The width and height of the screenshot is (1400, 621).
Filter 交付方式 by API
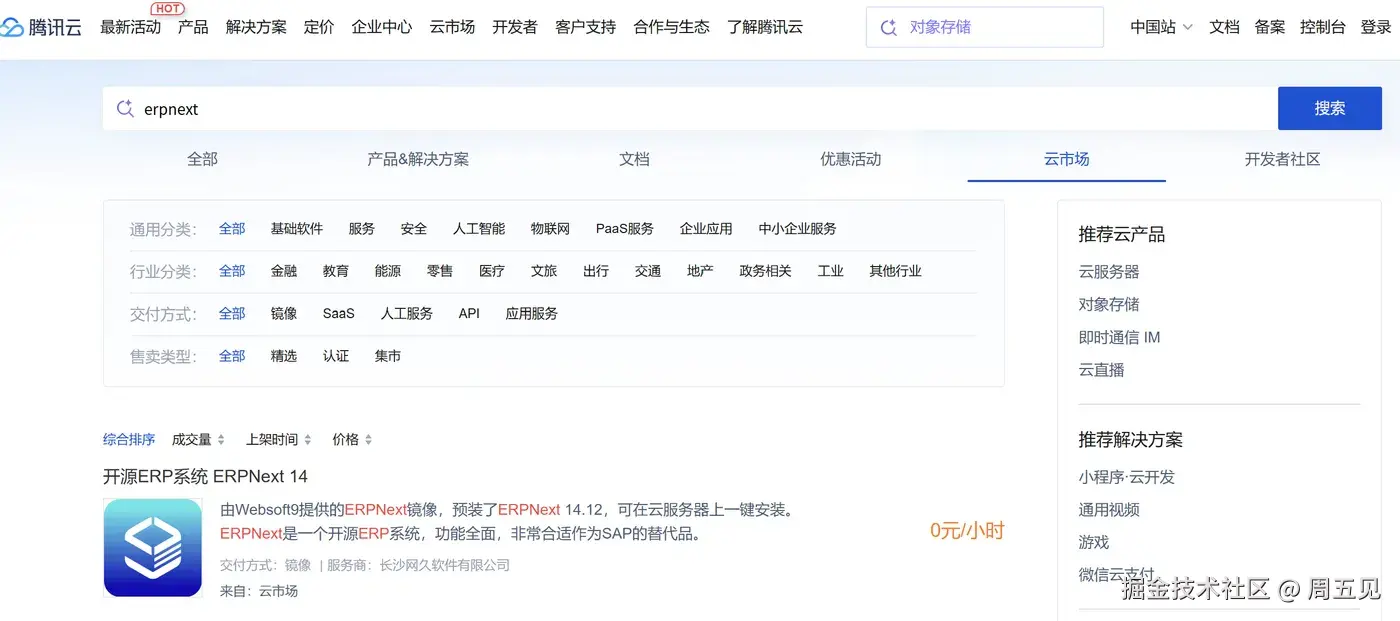tap(469, 314)
